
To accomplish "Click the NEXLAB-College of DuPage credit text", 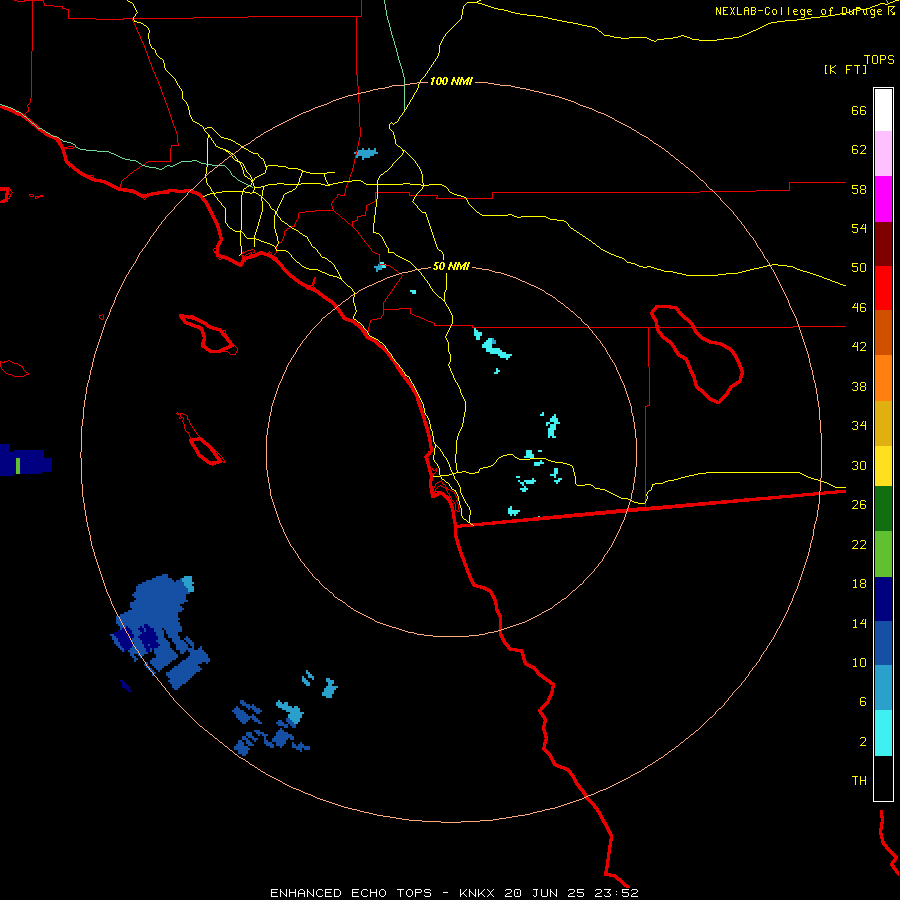I will [x=800, y=11].
